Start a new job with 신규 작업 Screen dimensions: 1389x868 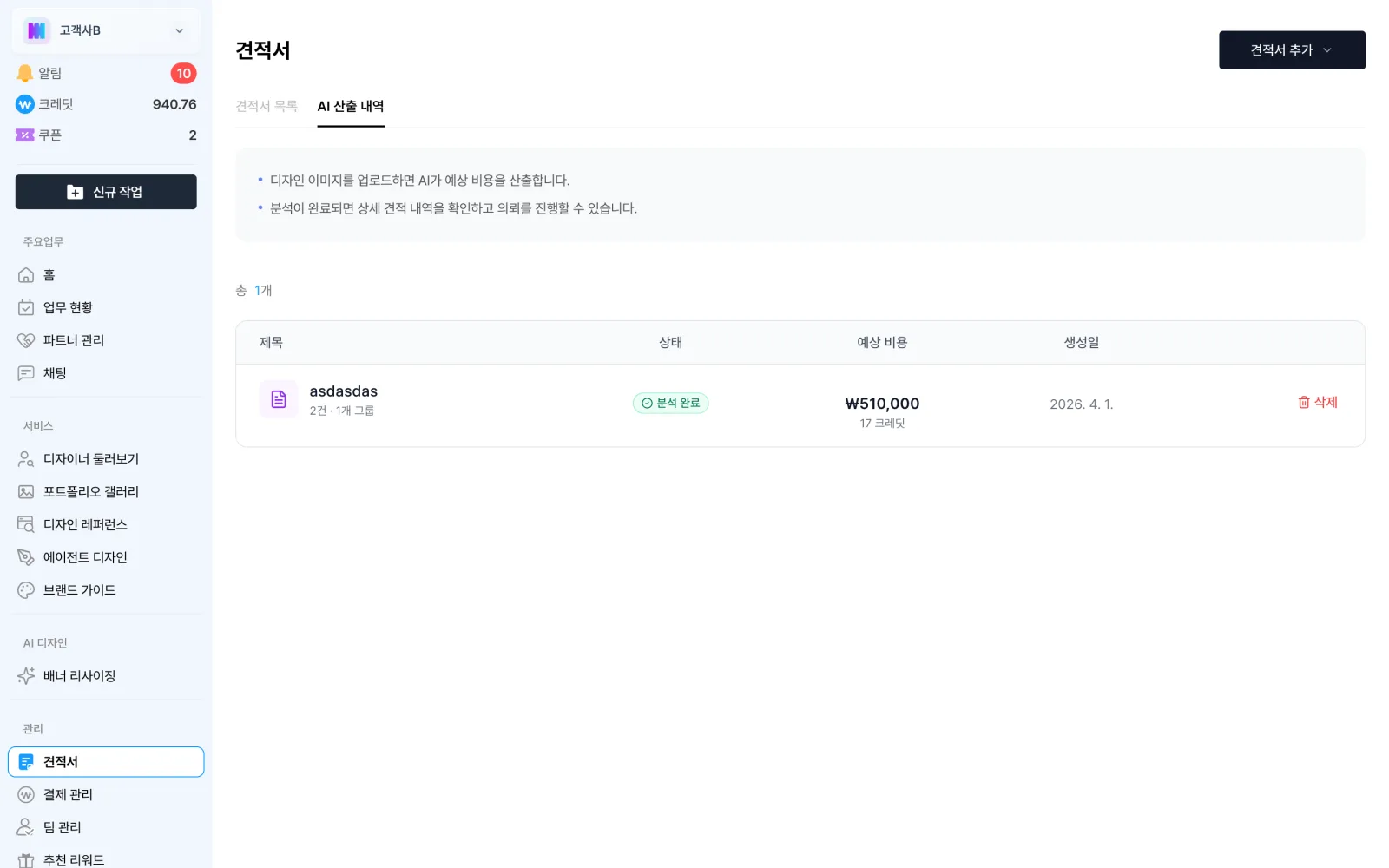(106, 192)
